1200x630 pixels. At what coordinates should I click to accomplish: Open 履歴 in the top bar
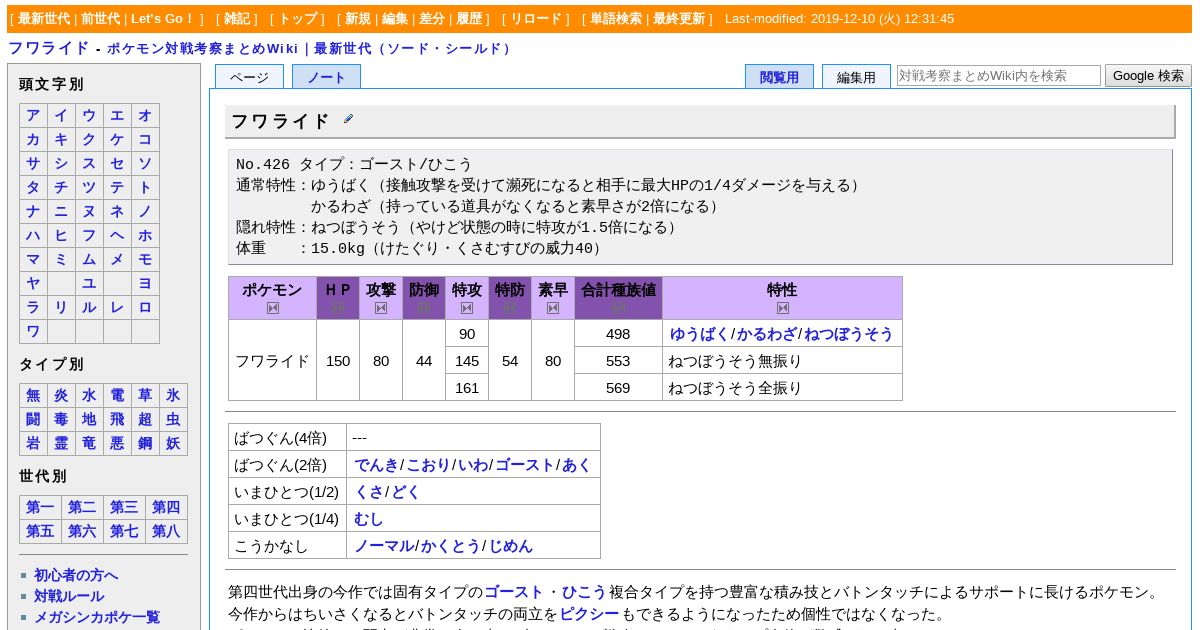[x=469, y=19]
